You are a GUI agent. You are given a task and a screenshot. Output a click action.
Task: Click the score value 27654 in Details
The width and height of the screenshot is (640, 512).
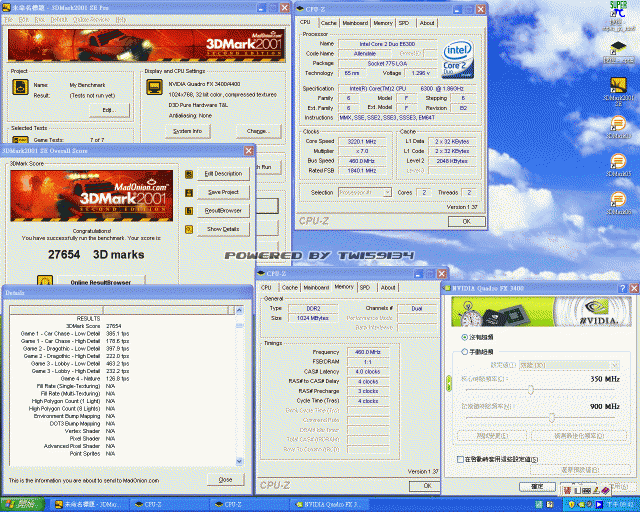click(114, 326)
